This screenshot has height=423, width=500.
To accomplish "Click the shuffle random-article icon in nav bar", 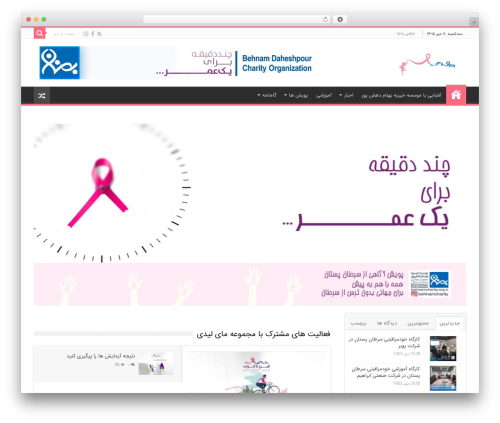I will [42, 96].
